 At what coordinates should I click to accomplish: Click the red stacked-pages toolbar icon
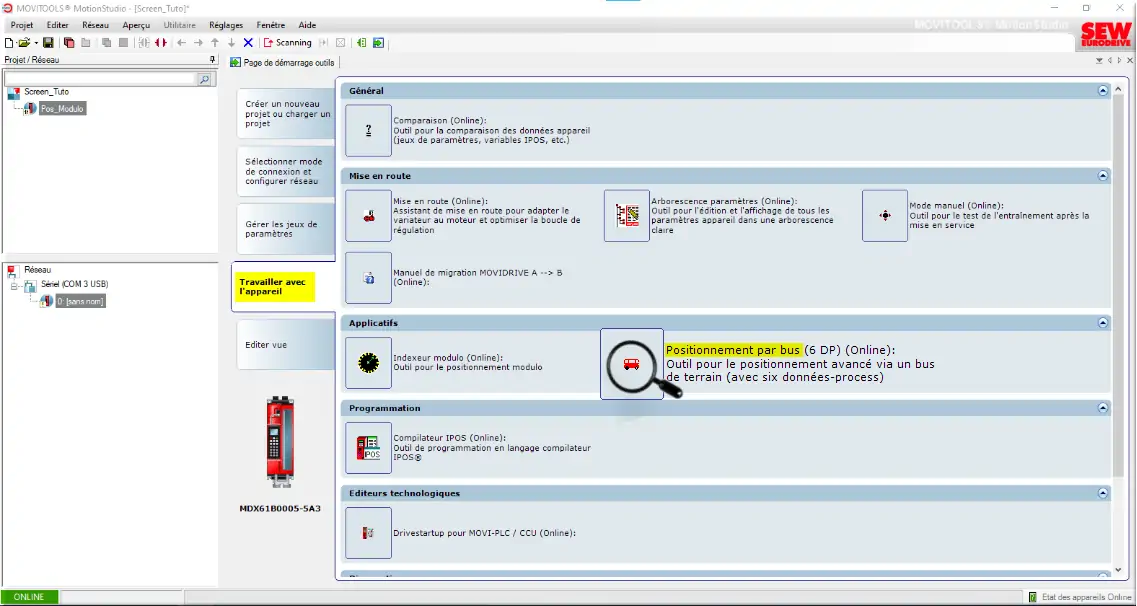pos(69,43)
